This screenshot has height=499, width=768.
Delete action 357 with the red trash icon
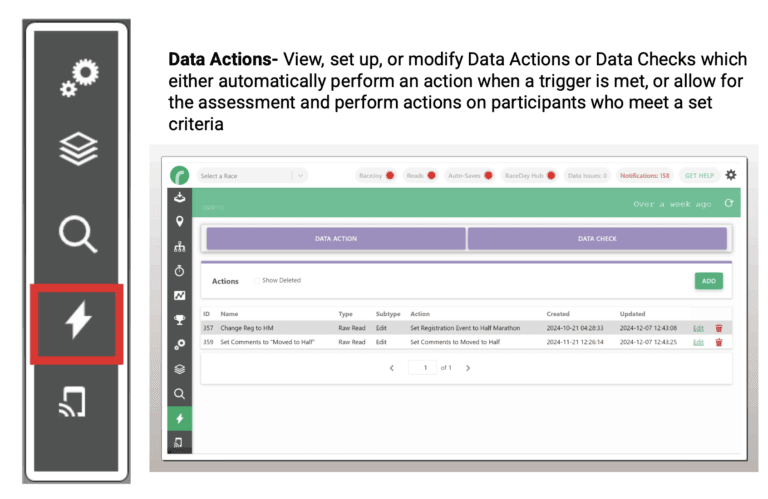(x=718, y=328)
